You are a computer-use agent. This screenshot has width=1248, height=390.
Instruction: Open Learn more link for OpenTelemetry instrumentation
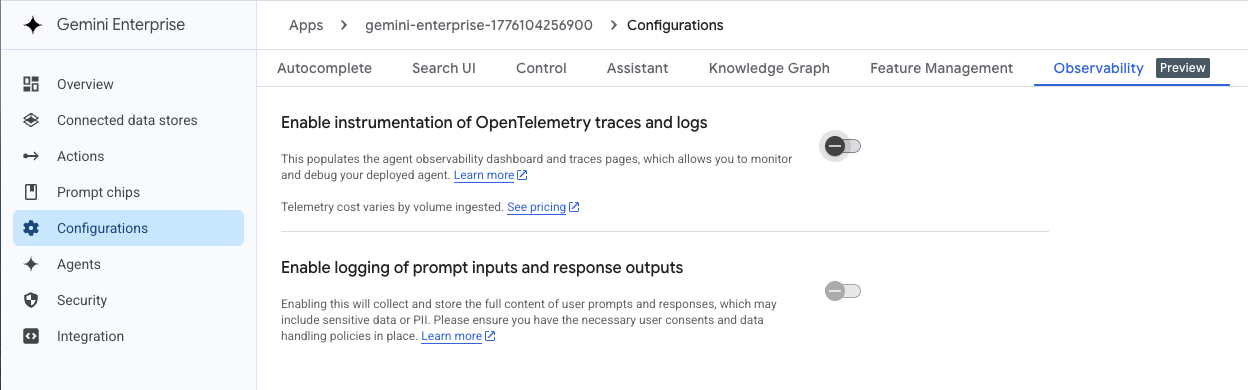(484, 175)
